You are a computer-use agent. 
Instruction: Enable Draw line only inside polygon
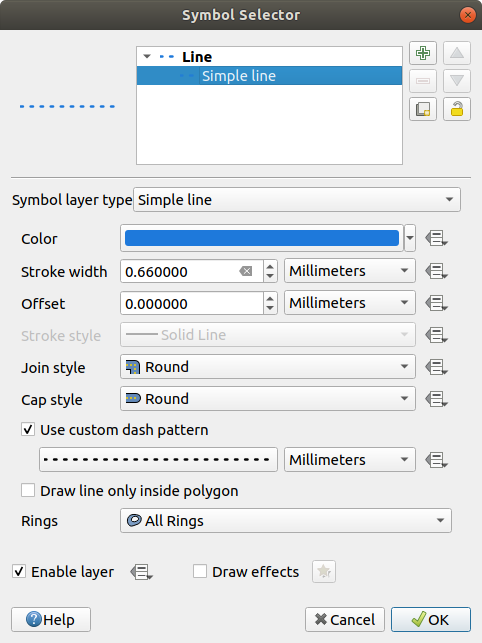(x=28, y=490)
